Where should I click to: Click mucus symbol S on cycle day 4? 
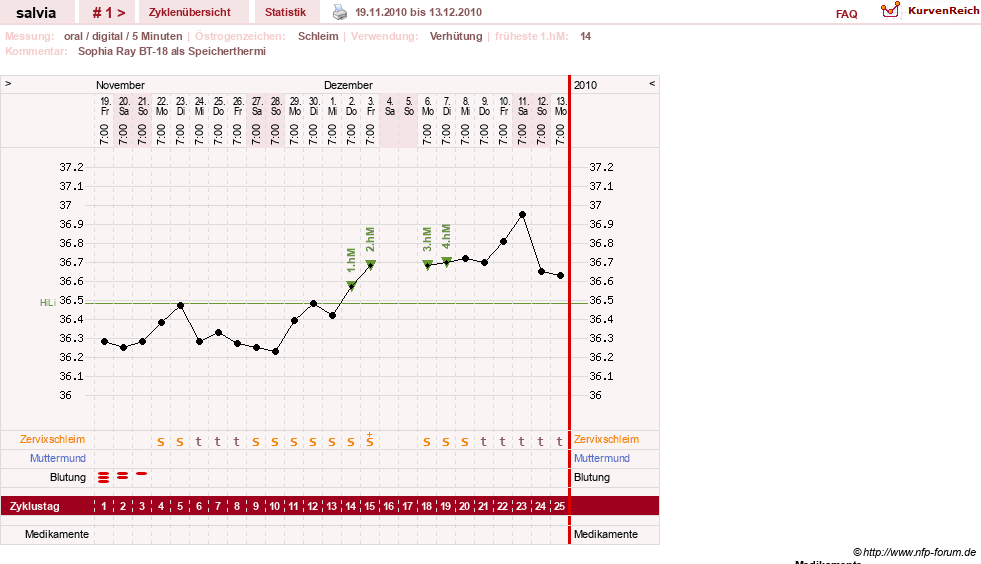pyautogui.click(x=161, y=442)
